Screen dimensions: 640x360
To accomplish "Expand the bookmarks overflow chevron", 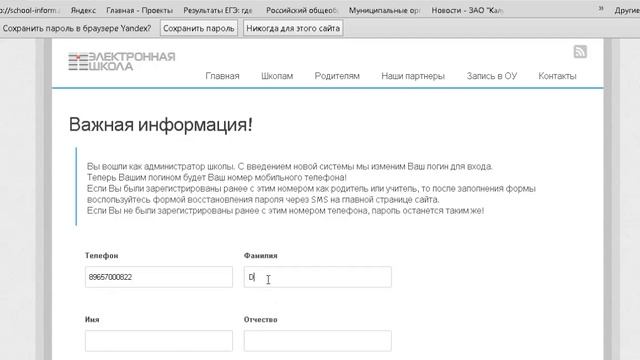I will (601, 9).
